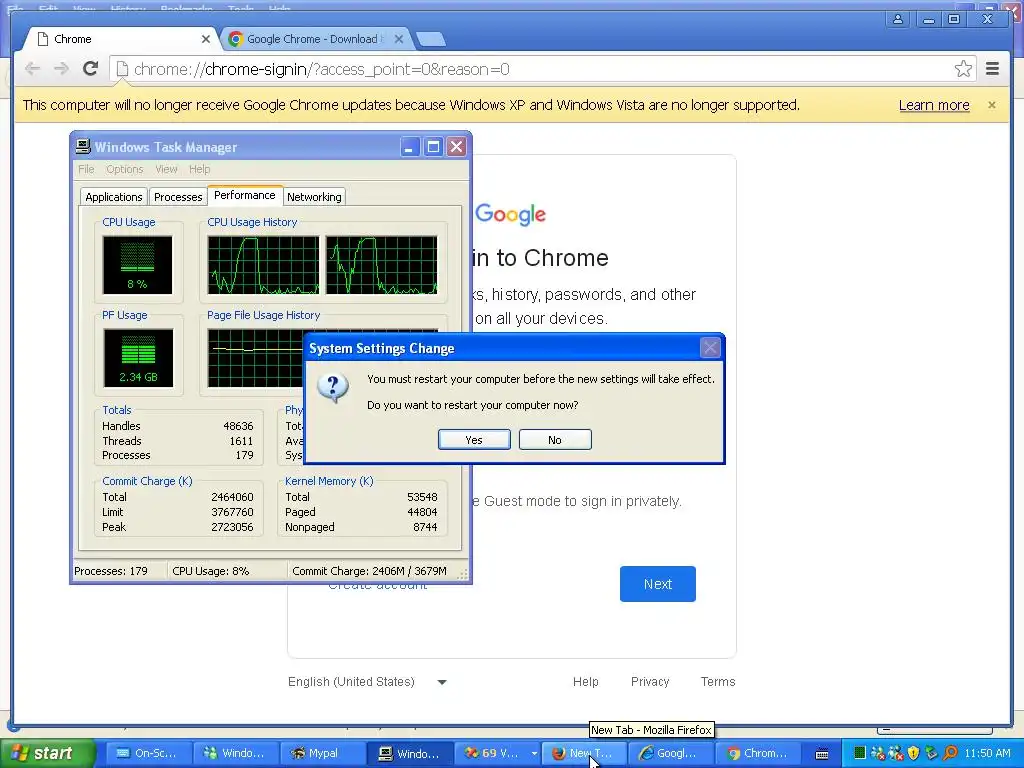This screenshot has width=1024, height=768.
Task: Switch to the Processes tab
Action: click(178, 197)
